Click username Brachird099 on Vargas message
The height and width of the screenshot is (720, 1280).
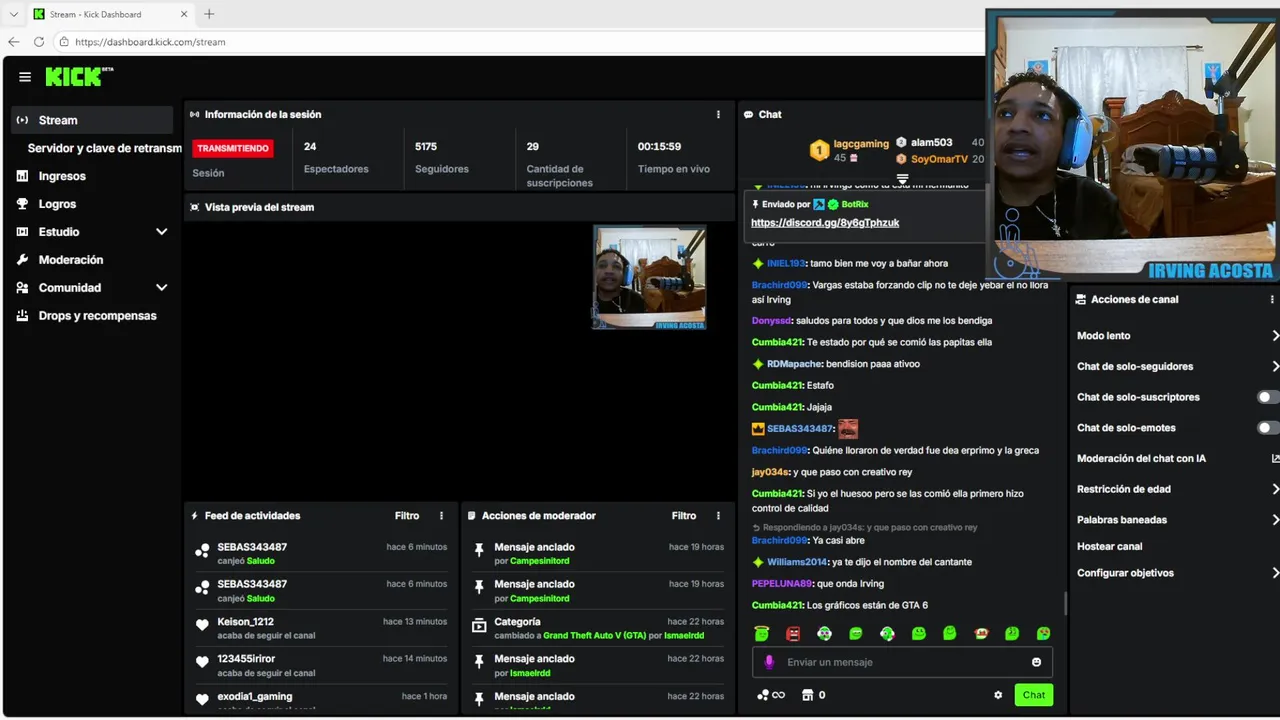point(779,285)
